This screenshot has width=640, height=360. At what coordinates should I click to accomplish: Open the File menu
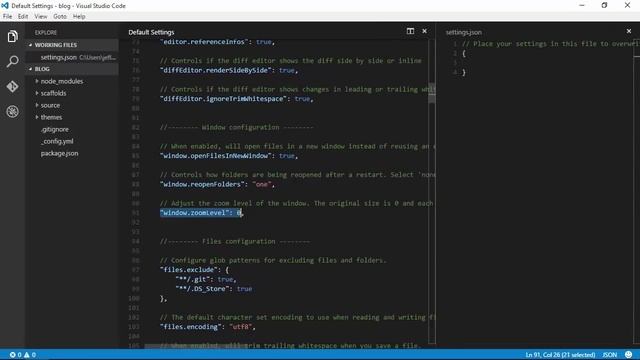pyautogui.click(x=7, y=16)
